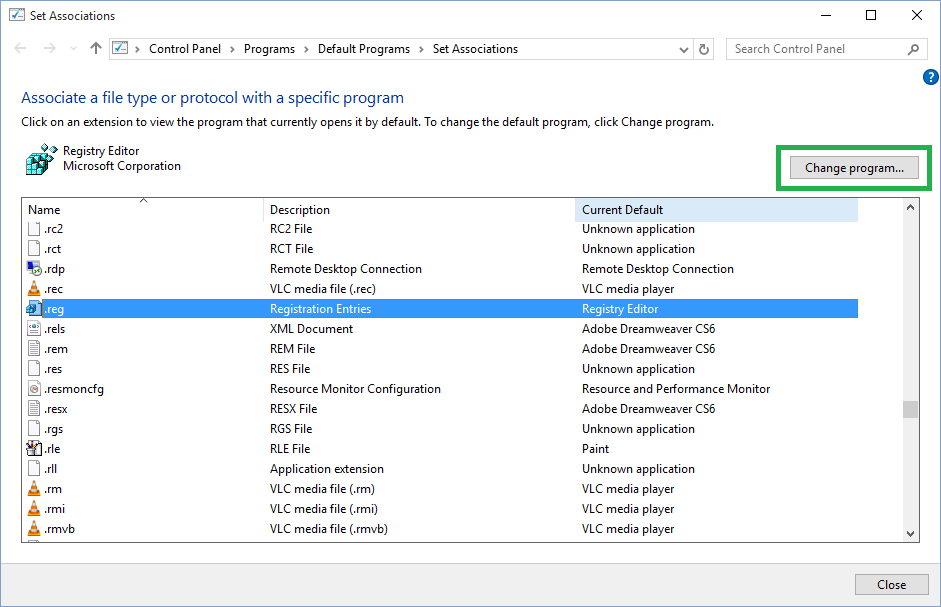The width and height of the screenshot is (941, 607).
Task: Click the search magnifier icon
Action: pyautogui.click(x=913, y=49)
